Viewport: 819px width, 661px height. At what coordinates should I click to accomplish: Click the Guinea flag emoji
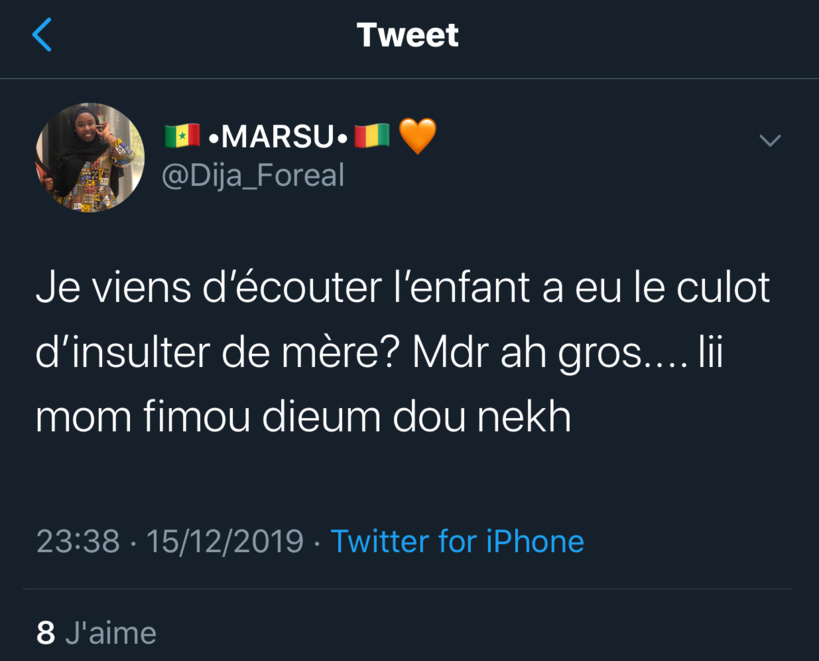pos(370,137)
